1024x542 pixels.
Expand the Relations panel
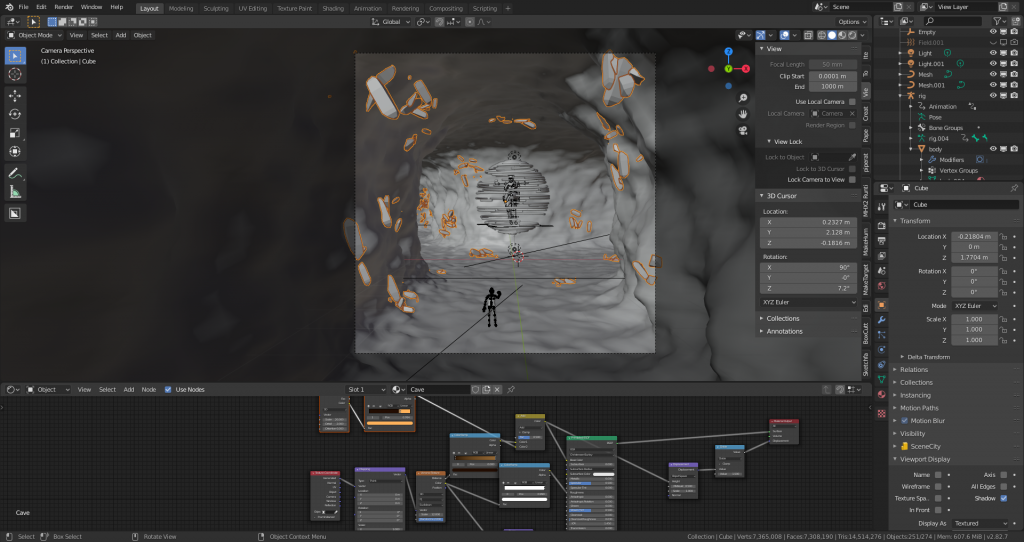(x=914, y=370)
